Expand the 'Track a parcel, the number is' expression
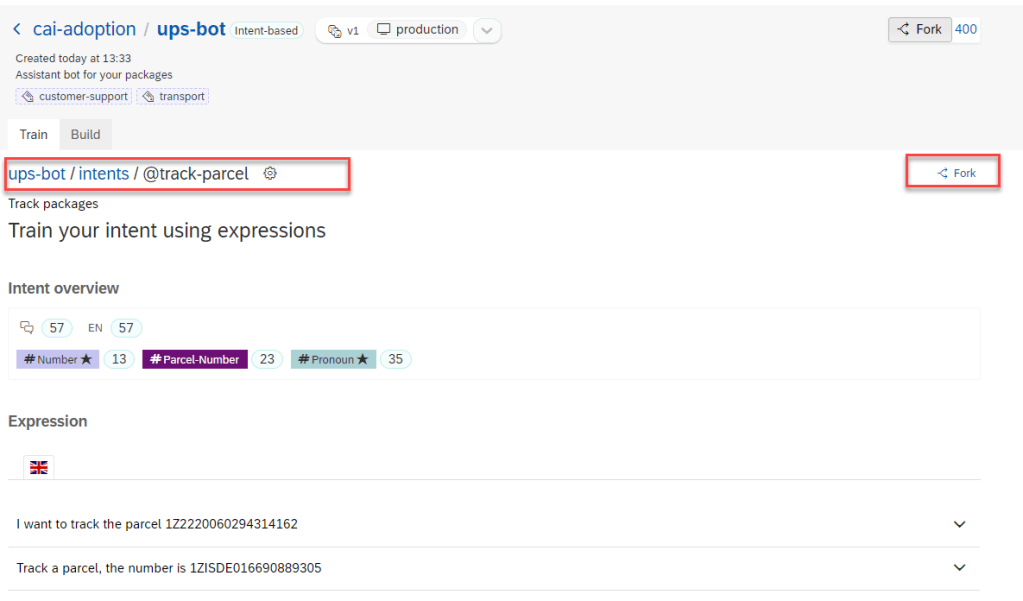 (x=959, y=568)
